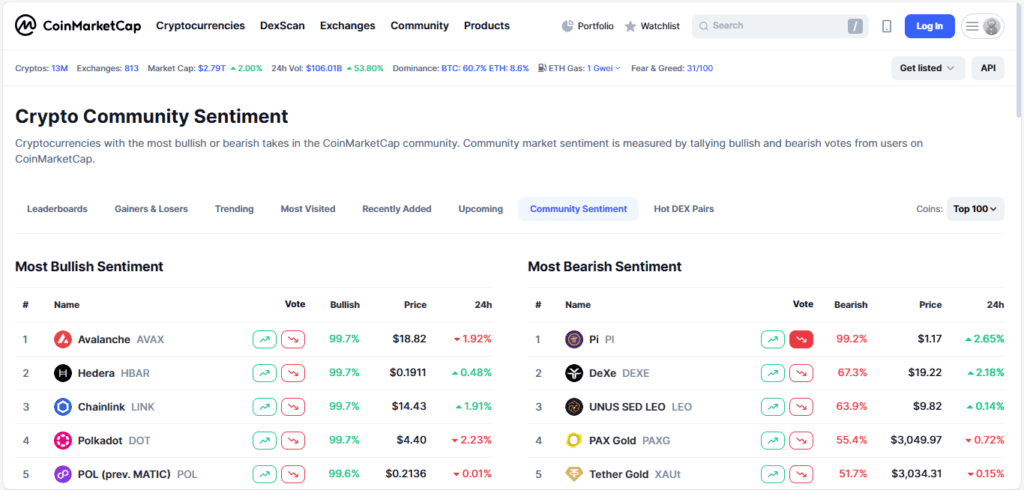Click the Polkadot coin logo
Viewport: 1024px width, 490px height.
pyautogui.click(x=63, y=440)
